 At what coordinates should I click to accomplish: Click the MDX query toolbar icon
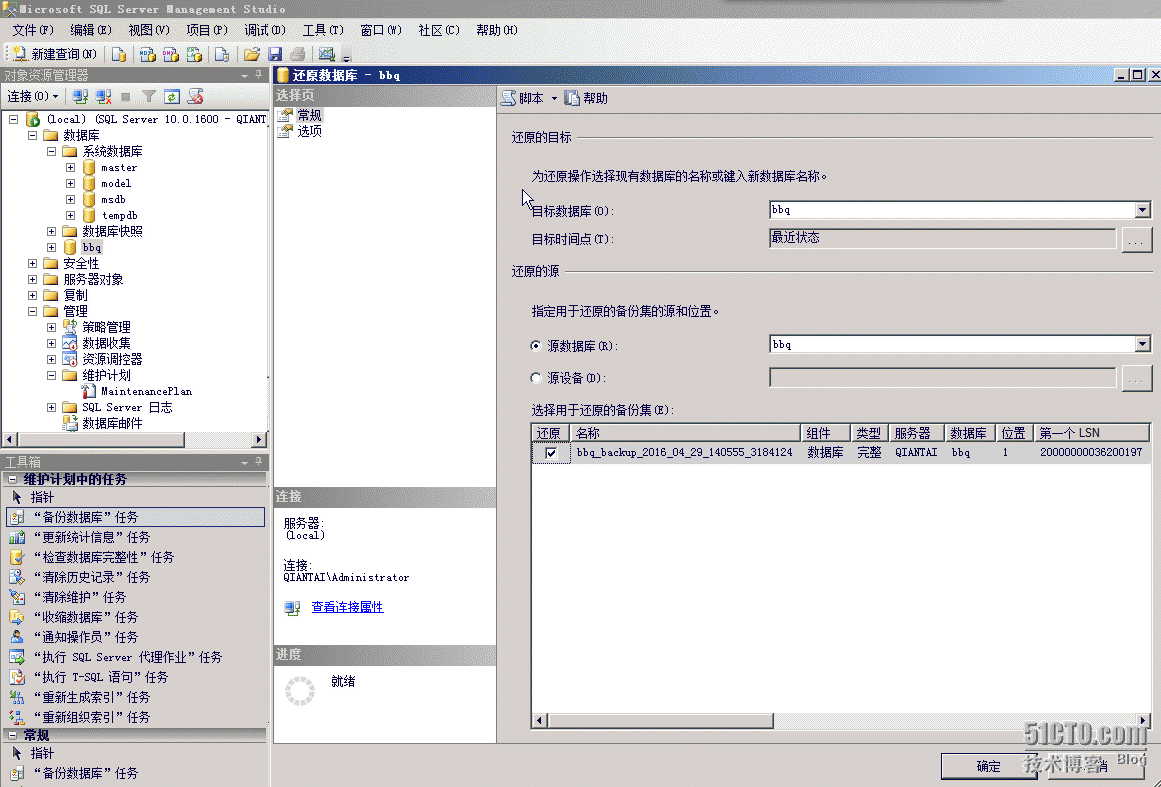click(x=147, y=54)
